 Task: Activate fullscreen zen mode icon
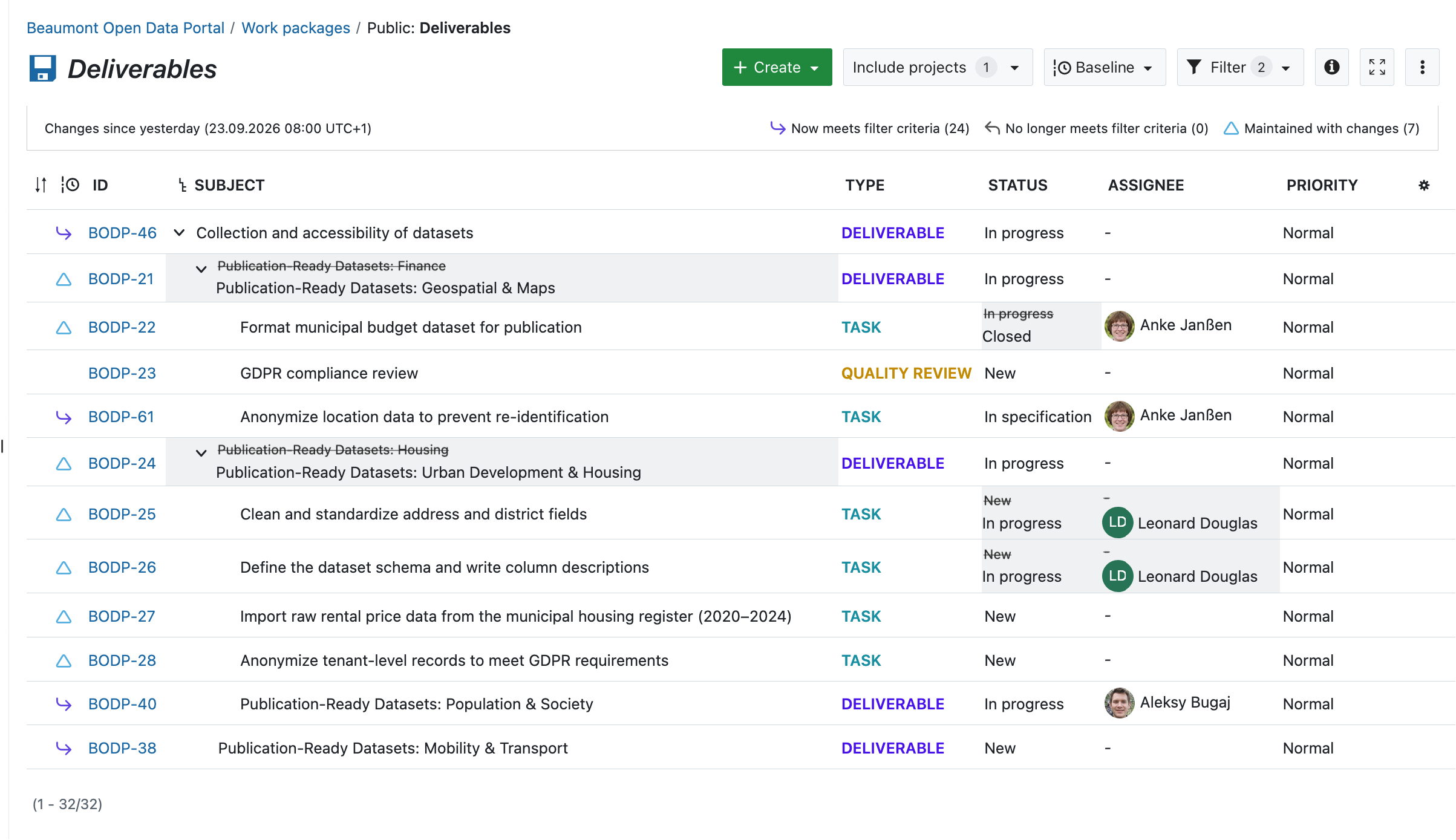[1377, 67]
